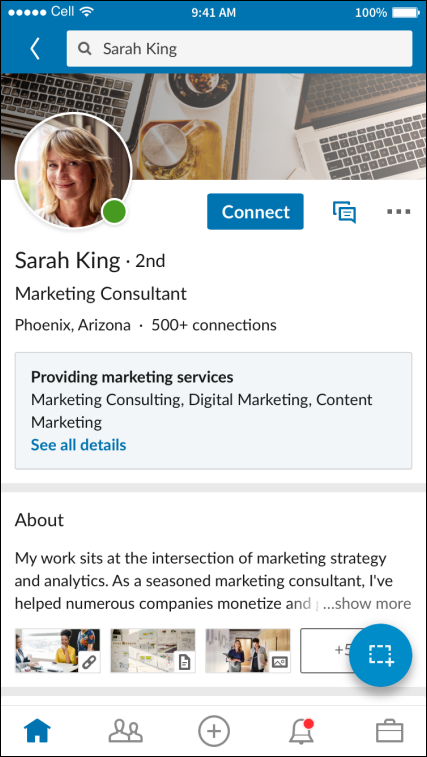Open the three-dot more options menu

click(399, 211)
